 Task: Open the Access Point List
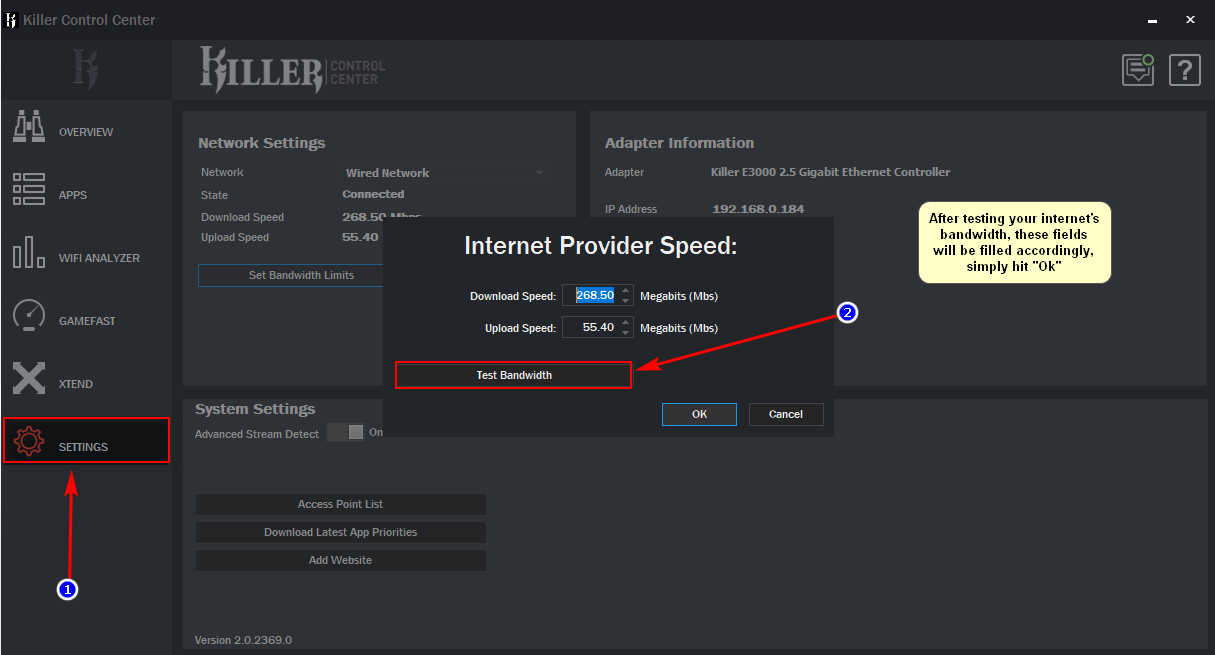pyautogui.click(x=340, y=504)
